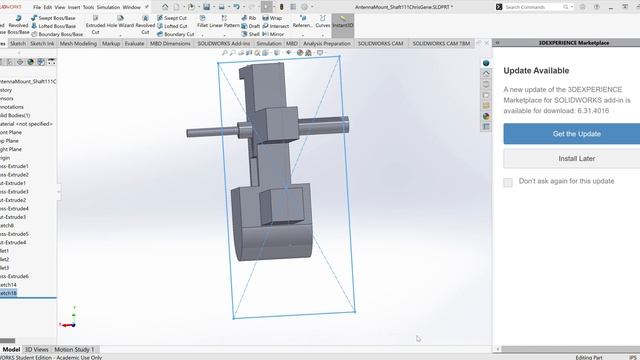This screenshot has height=360, width=640.
Task: Expand Search Commands dropdown arrow
Action: pyautogui.click(x=572, y=7)
